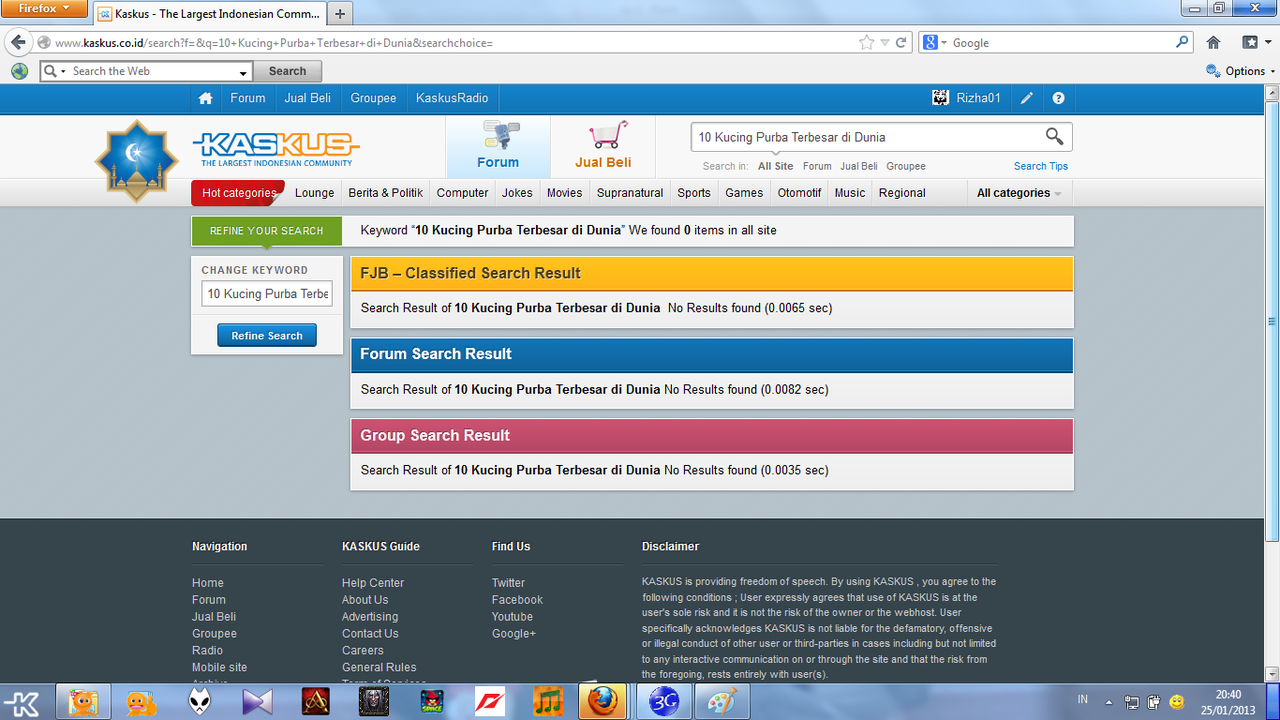Launch the racing game taskbar icon

(x=489, y=702)
